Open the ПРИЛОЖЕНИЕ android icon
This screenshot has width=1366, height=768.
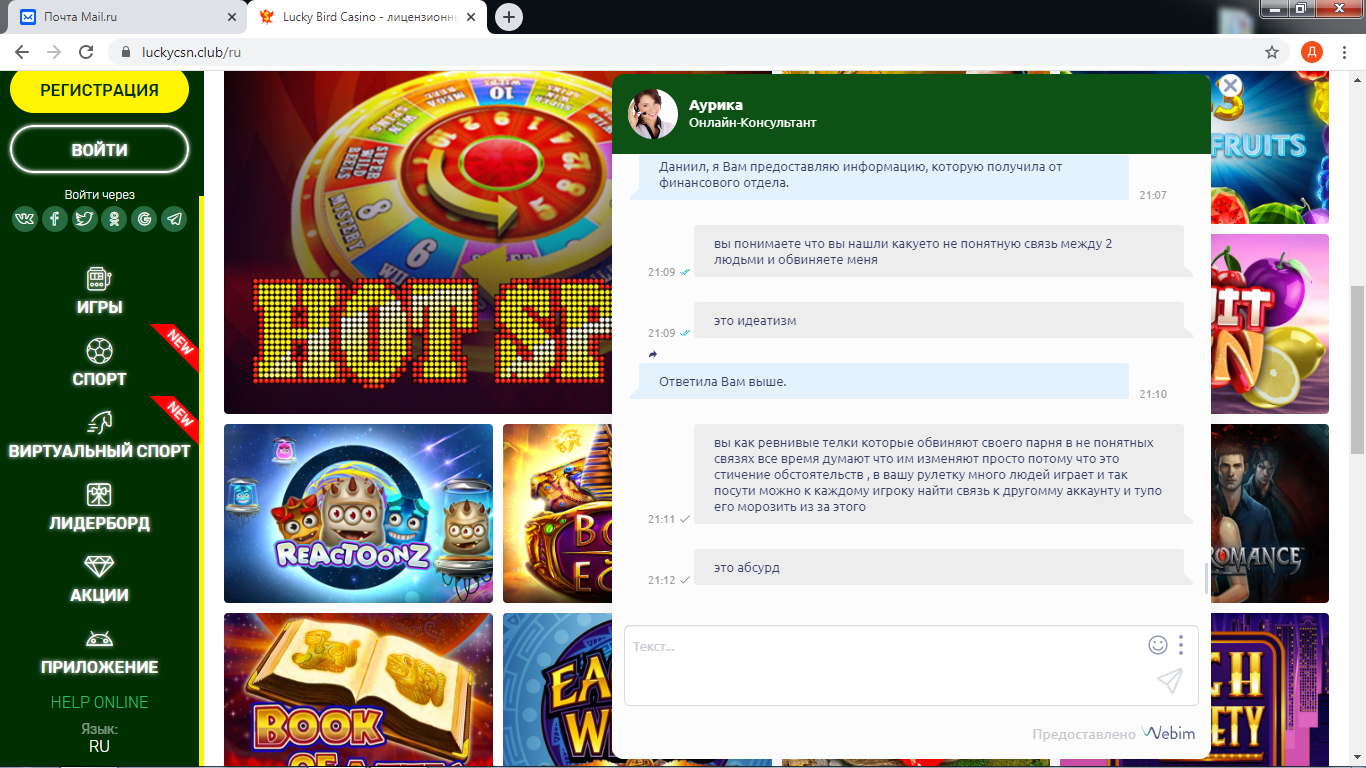pyautogui.click(x=99, y=639)
